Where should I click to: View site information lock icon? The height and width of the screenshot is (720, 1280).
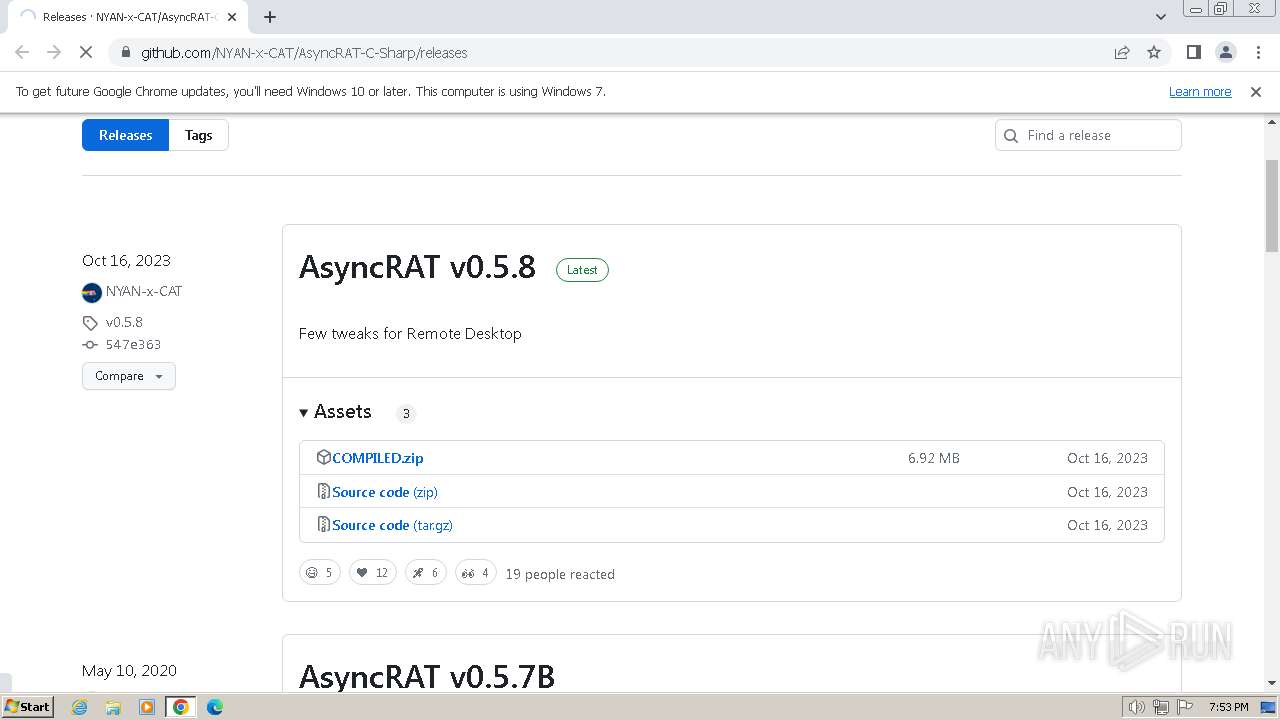pos(125,52)
